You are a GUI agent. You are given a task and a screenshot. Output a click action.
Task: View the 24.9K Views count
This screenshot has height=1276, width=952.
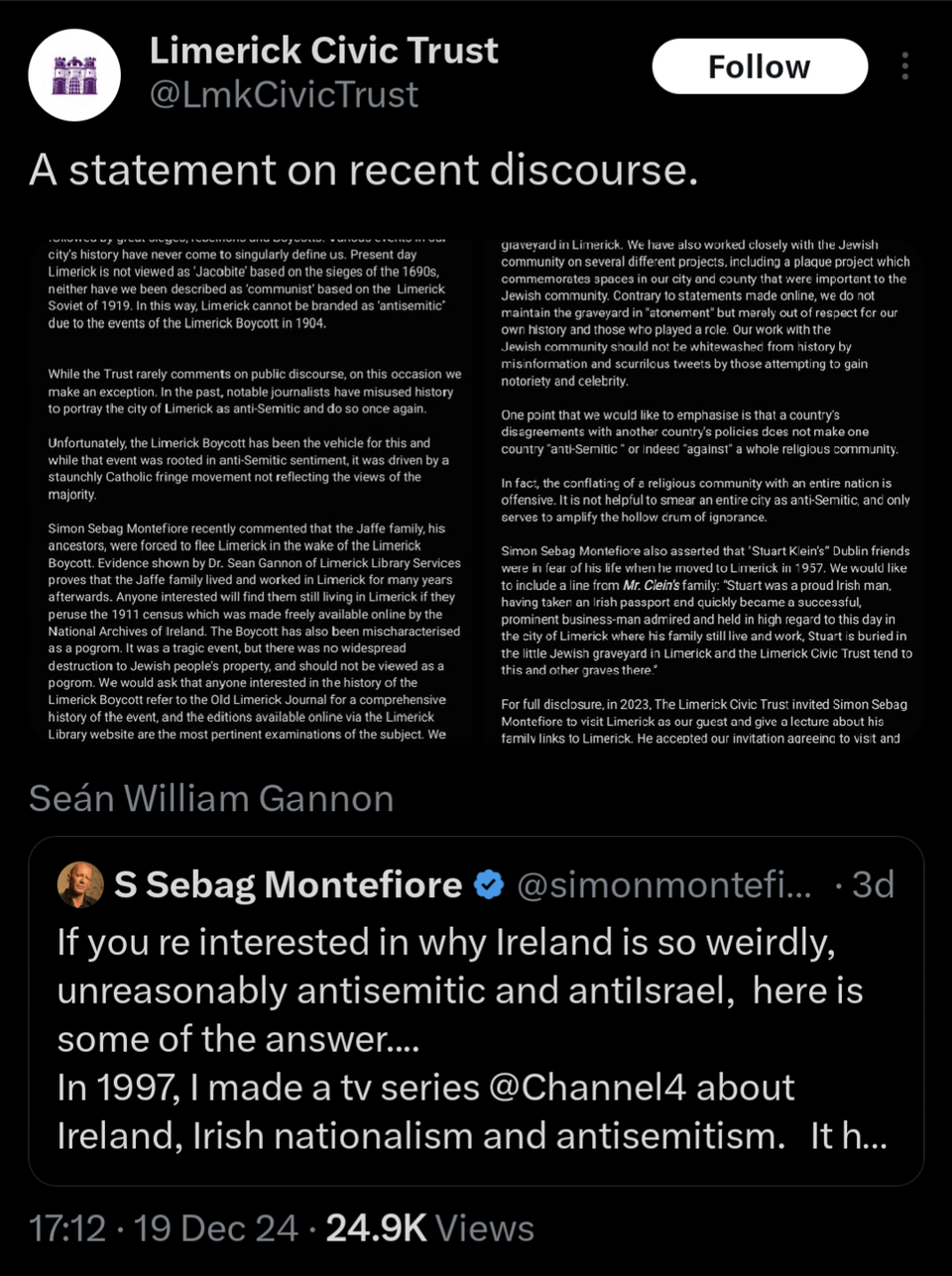click(x=429, y=1228)
